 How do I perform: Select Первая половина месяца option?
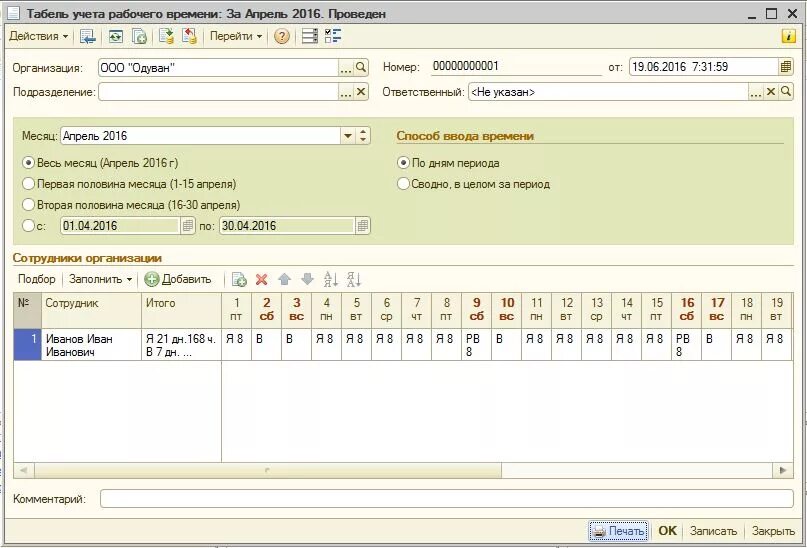click(28, 184)
